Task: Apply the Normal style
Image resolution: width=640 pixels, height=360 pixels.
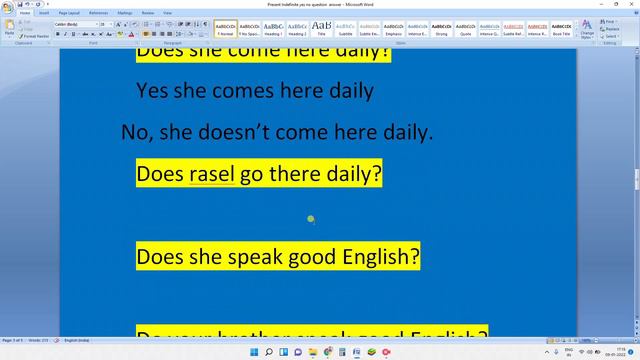Action: coord(225,29)
